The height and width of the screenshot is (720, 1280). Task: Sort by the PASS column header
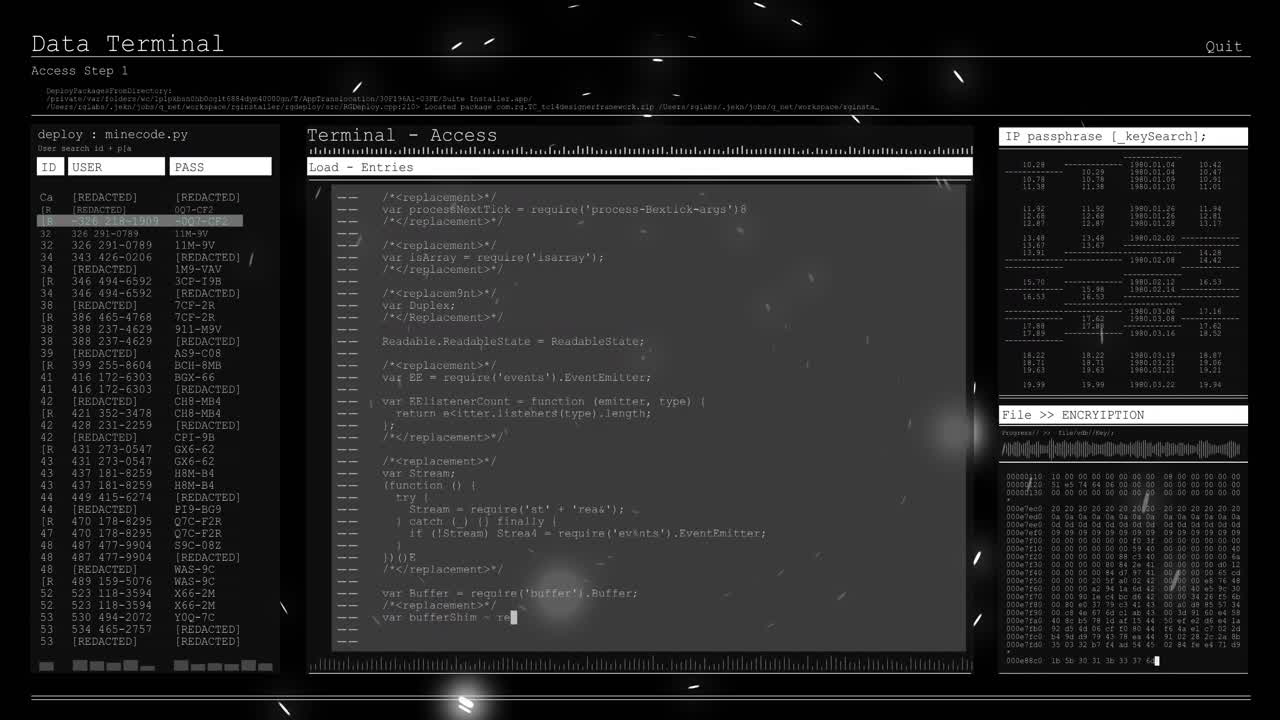pyautogui.click(x=220, y=167)
